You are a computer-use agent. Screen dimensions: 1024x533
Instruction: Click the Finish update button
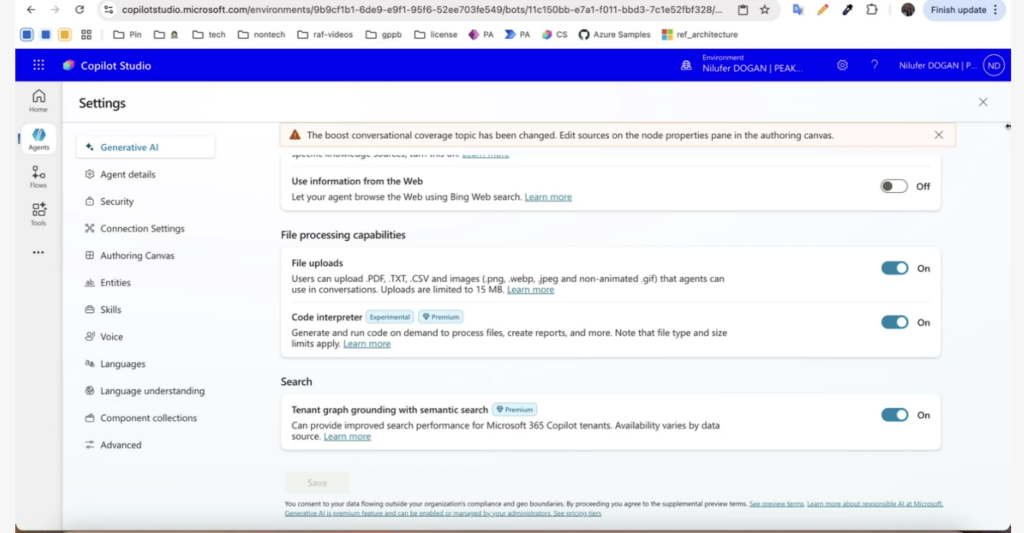tap(957, 10)
